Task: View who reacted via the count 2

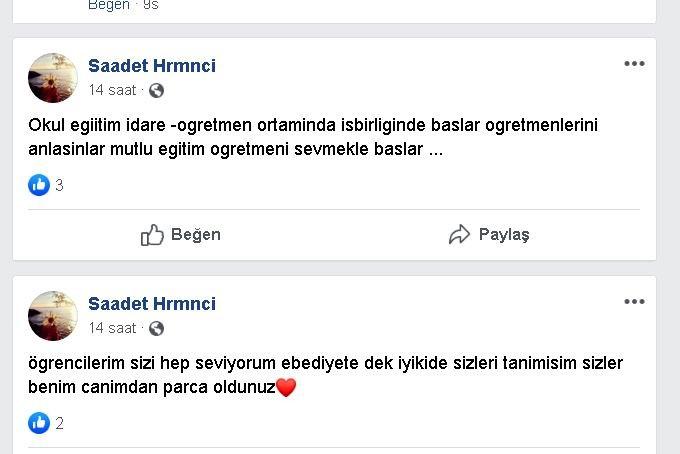Action: click(60, 423)
